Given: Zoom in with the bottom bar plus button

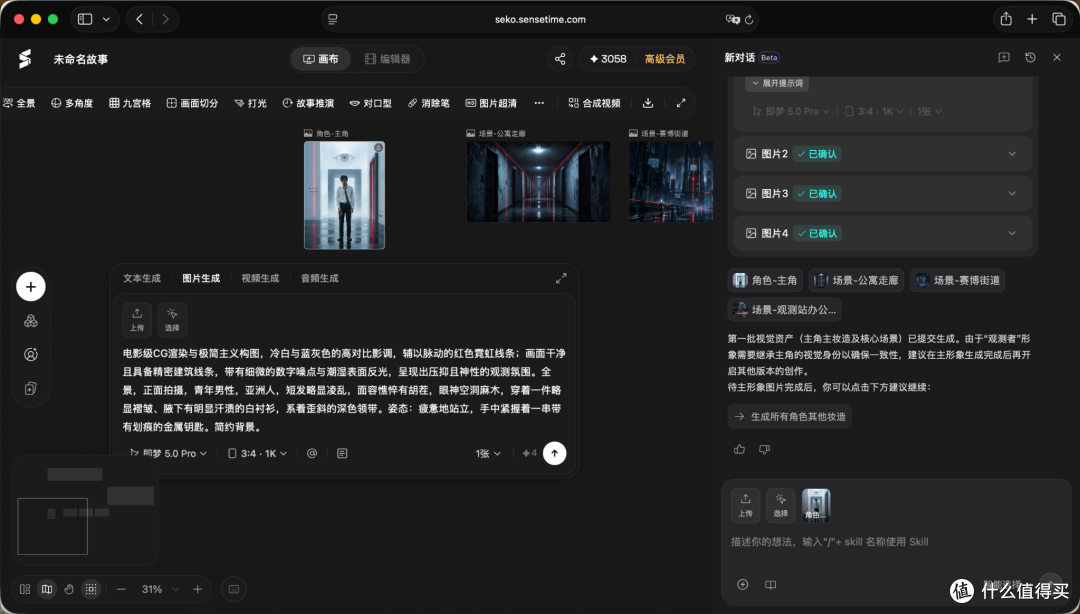Looking at the screenshot, I should pos(198,589).
